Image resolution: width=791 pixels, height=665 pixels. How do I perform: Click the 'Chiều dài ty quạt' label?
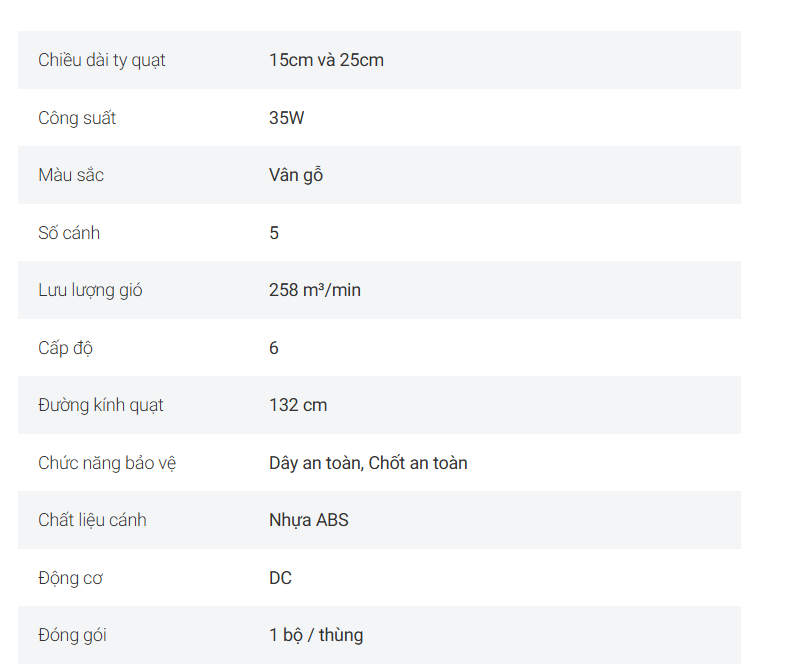pos(101,60)
